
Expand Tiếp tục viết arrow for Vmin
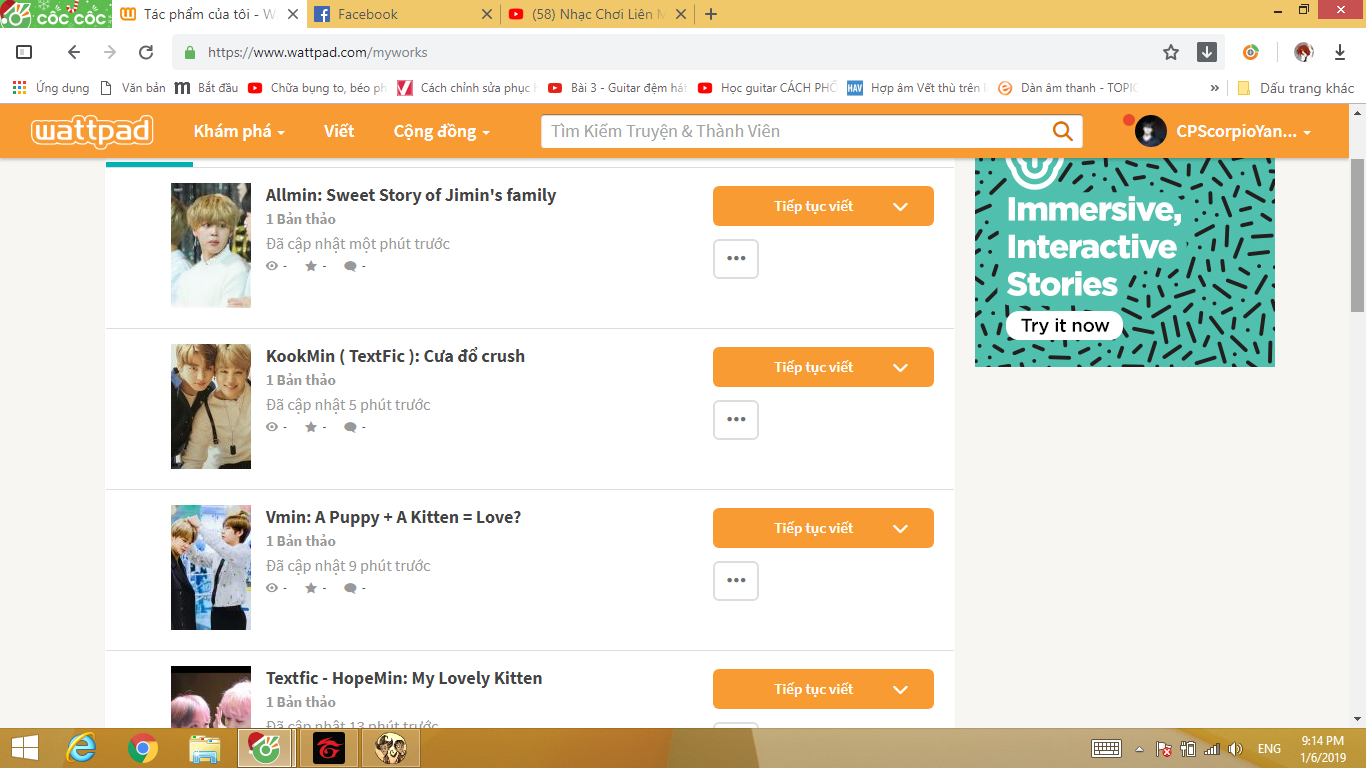pos(900,528)
